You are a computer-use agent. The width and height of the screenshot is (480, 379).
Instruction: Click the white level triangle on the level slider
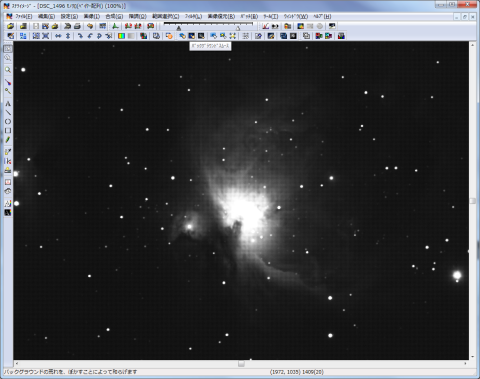238,28
